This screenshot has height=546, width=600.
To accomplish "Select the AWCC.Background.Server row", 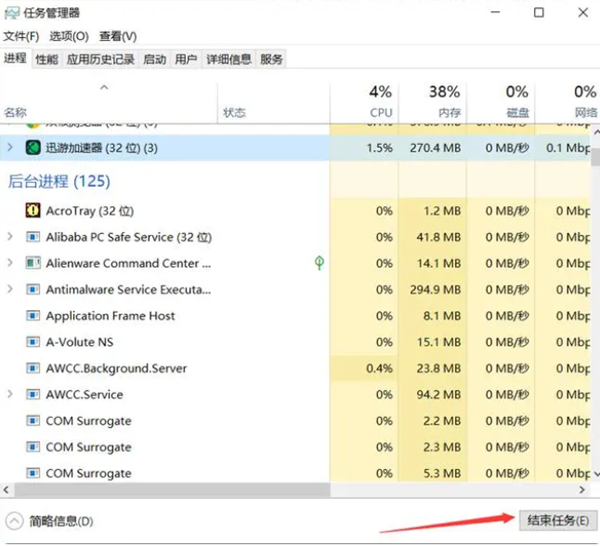I will [295, 368].
